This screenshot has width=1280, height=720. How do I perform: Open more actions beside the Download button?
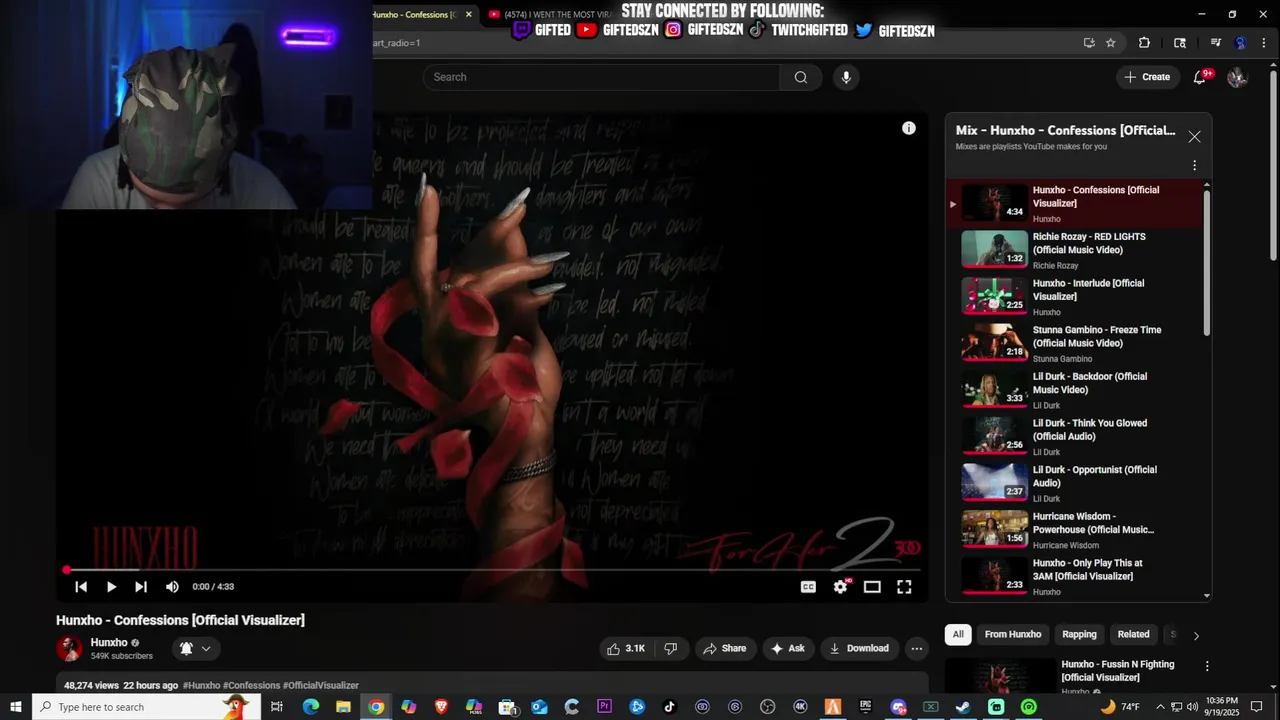tap(916, 648)
